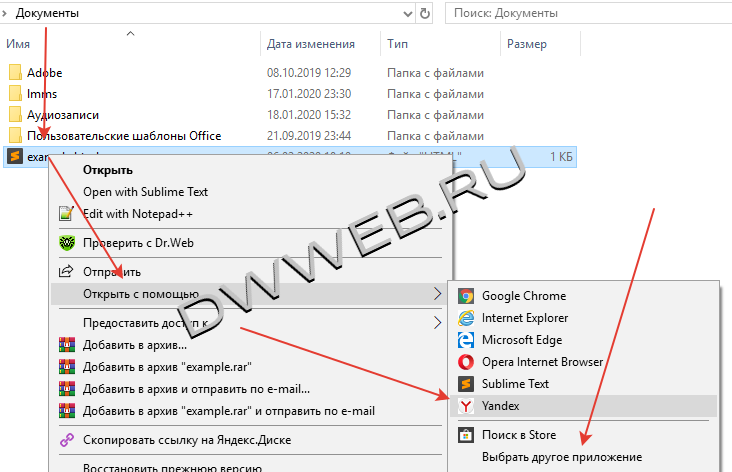The width and height of the screenshot is (732, 472).
Task: Select Предоставить доступ к menu entry
Action: 145,323
